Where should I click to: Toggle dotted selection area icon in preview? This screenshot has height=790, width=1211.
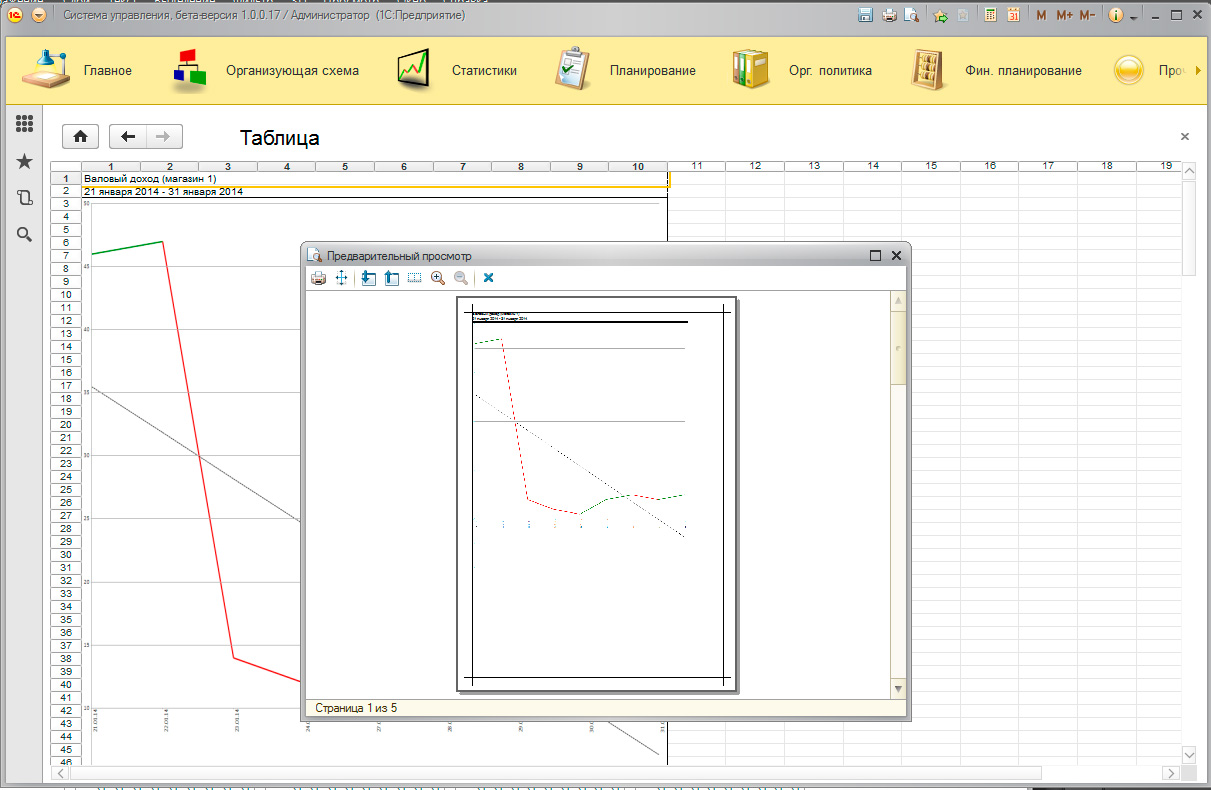click(414, 278)
